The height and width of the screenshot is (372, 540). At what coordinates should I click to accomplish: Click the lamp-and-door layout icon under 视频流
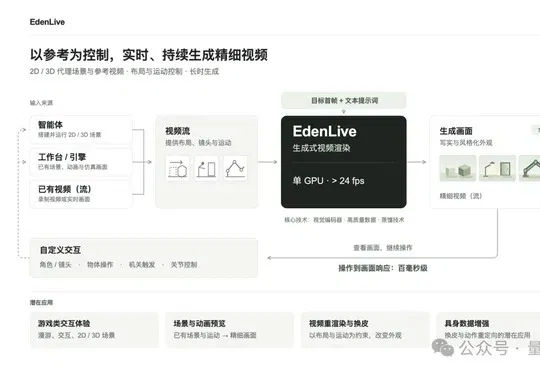207,168
